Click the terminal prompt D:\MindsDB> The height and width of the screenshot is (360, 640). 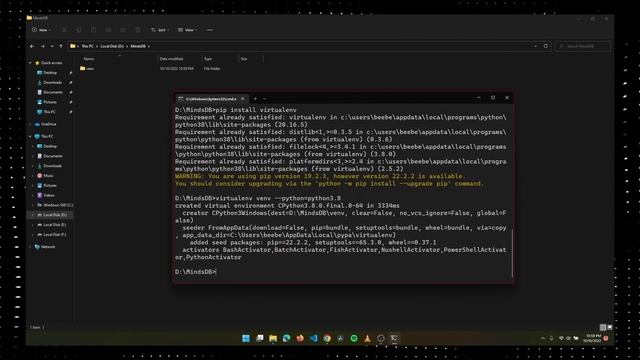(x=196, y=271)
